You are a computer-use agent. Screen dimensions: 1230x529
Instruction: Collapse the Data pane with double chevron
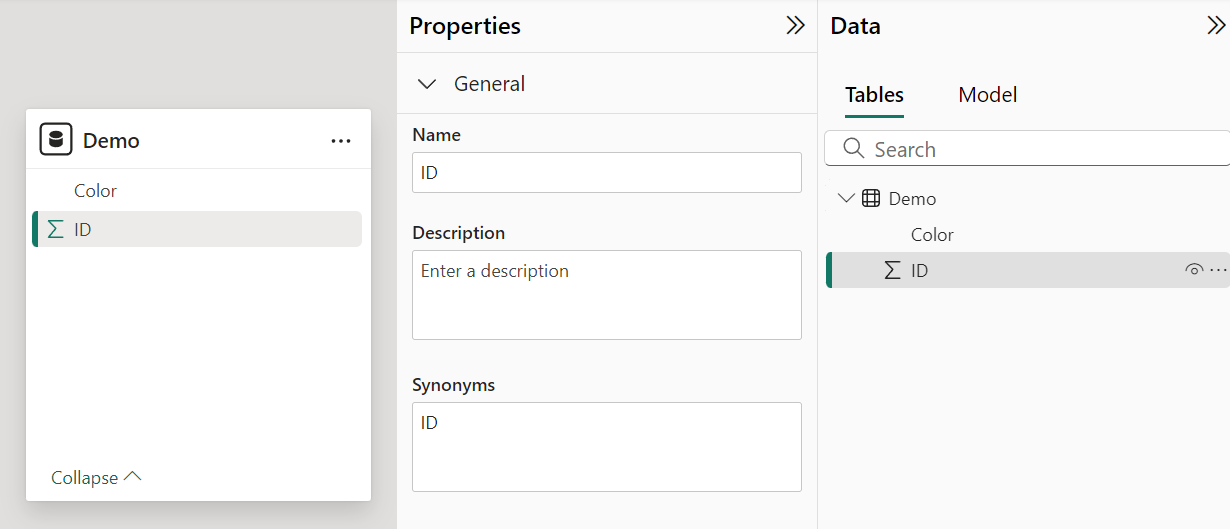coord(1216,26)
